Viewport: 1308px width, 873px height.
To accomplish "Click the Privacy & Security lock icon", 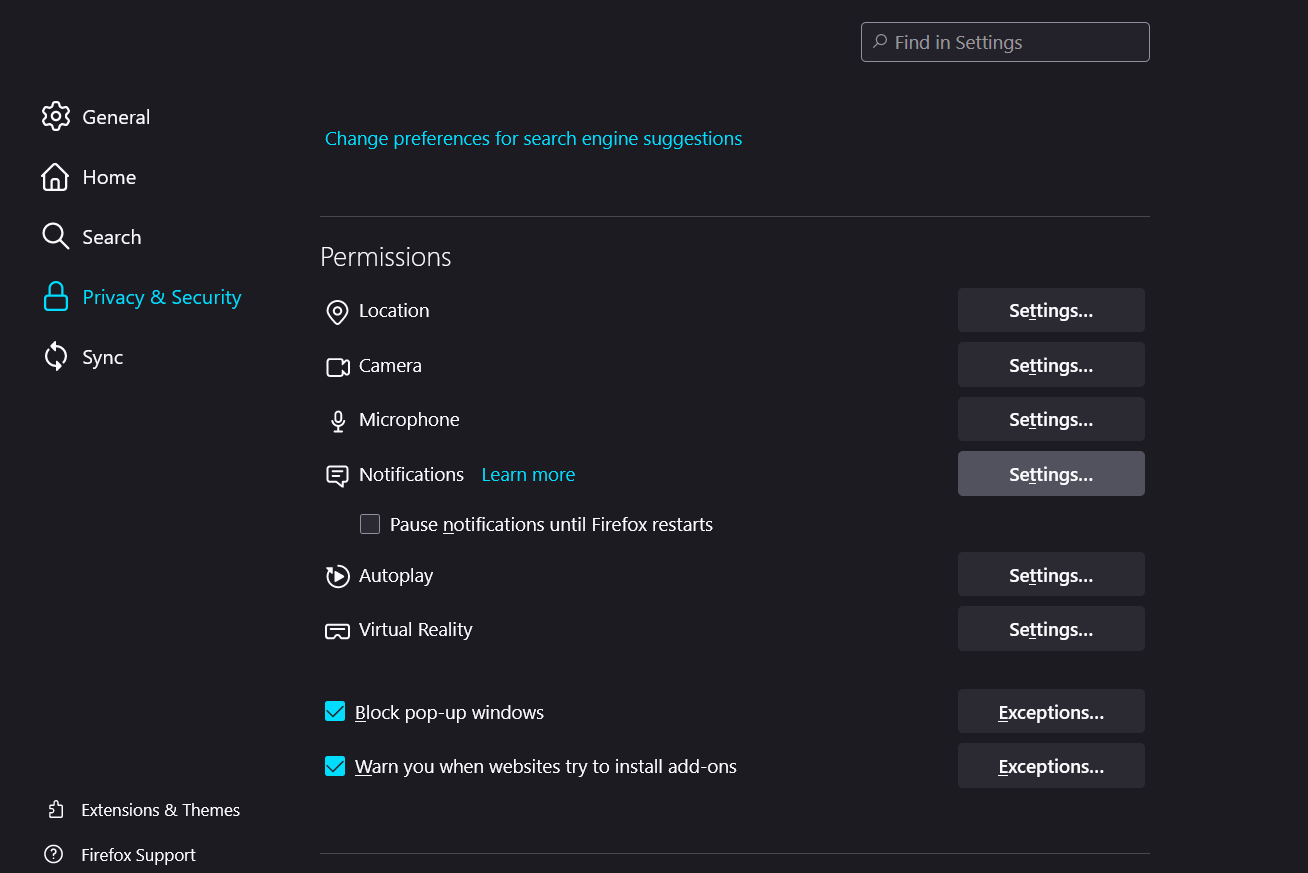I will tap(56, 297).
